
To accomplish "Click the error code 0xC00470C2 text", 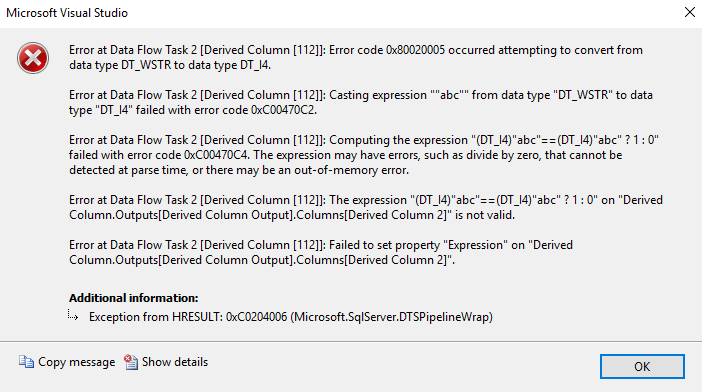I will (x=284, y=110).
